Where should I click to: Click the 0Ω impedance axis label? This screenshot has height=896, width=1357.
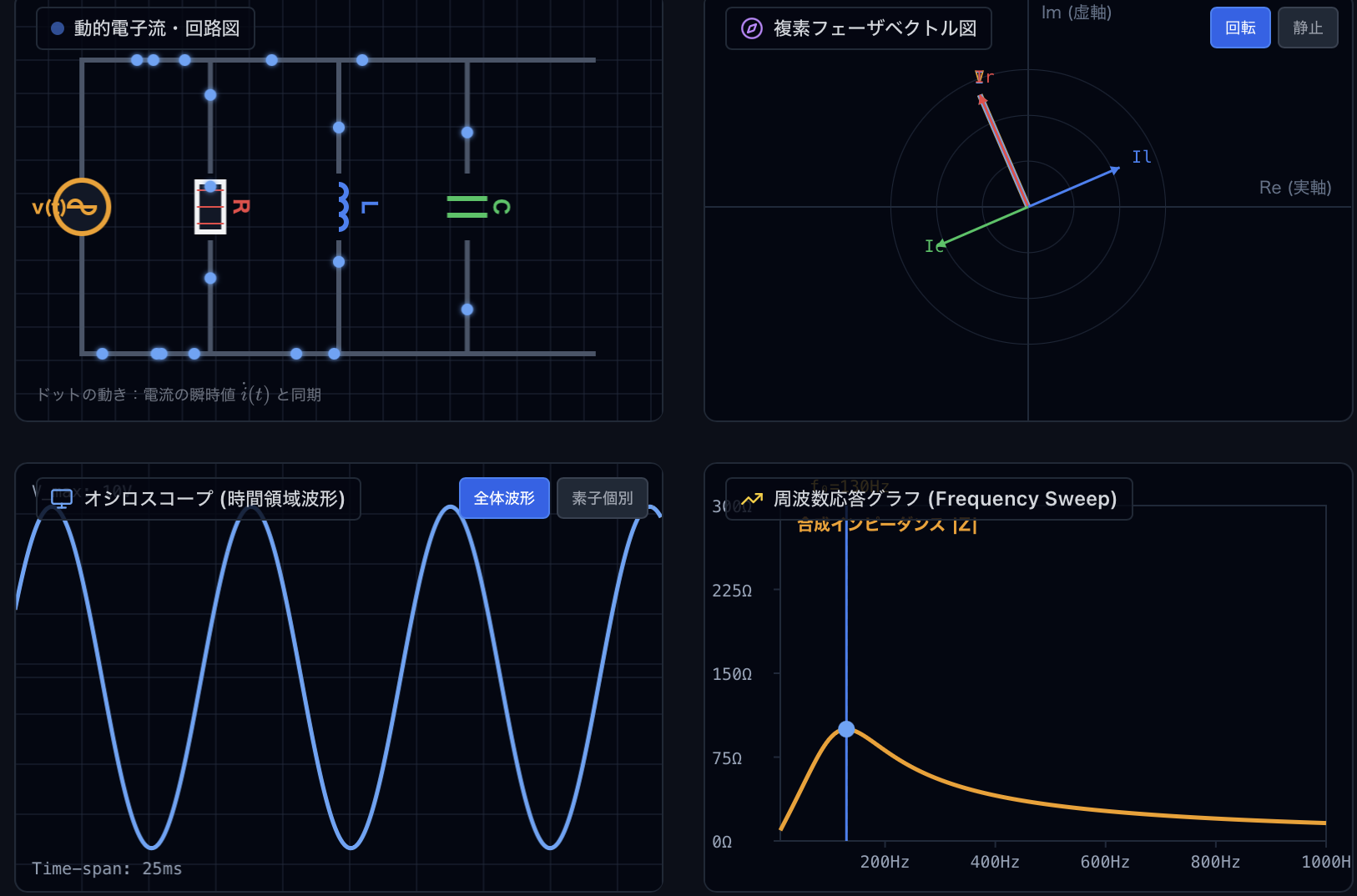[722, 842]
